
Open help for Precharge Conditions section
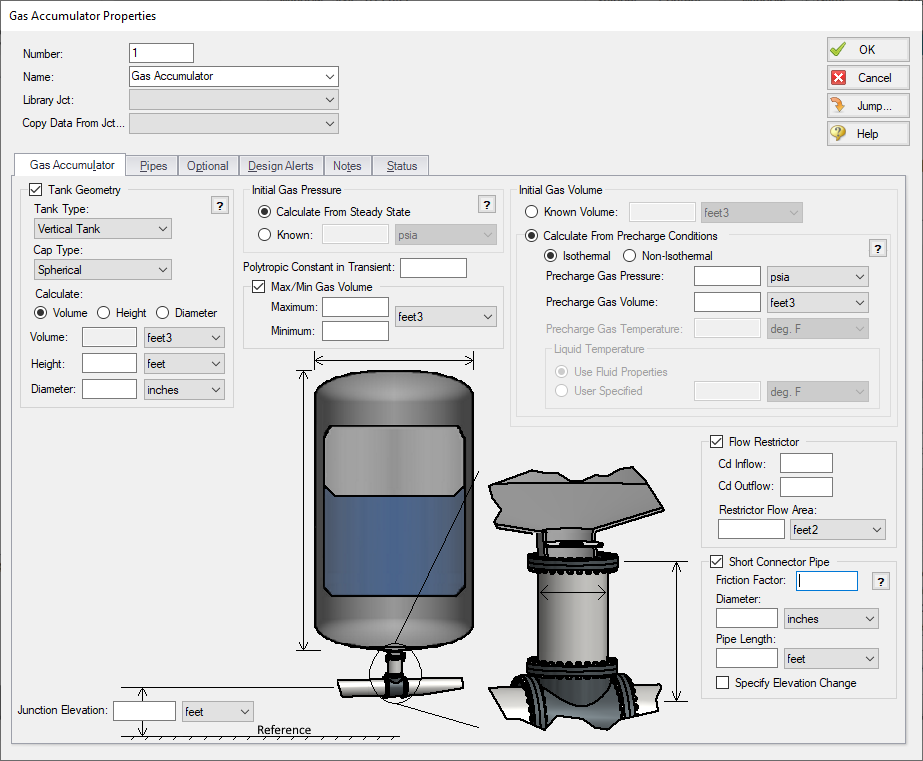pos(878,249)
